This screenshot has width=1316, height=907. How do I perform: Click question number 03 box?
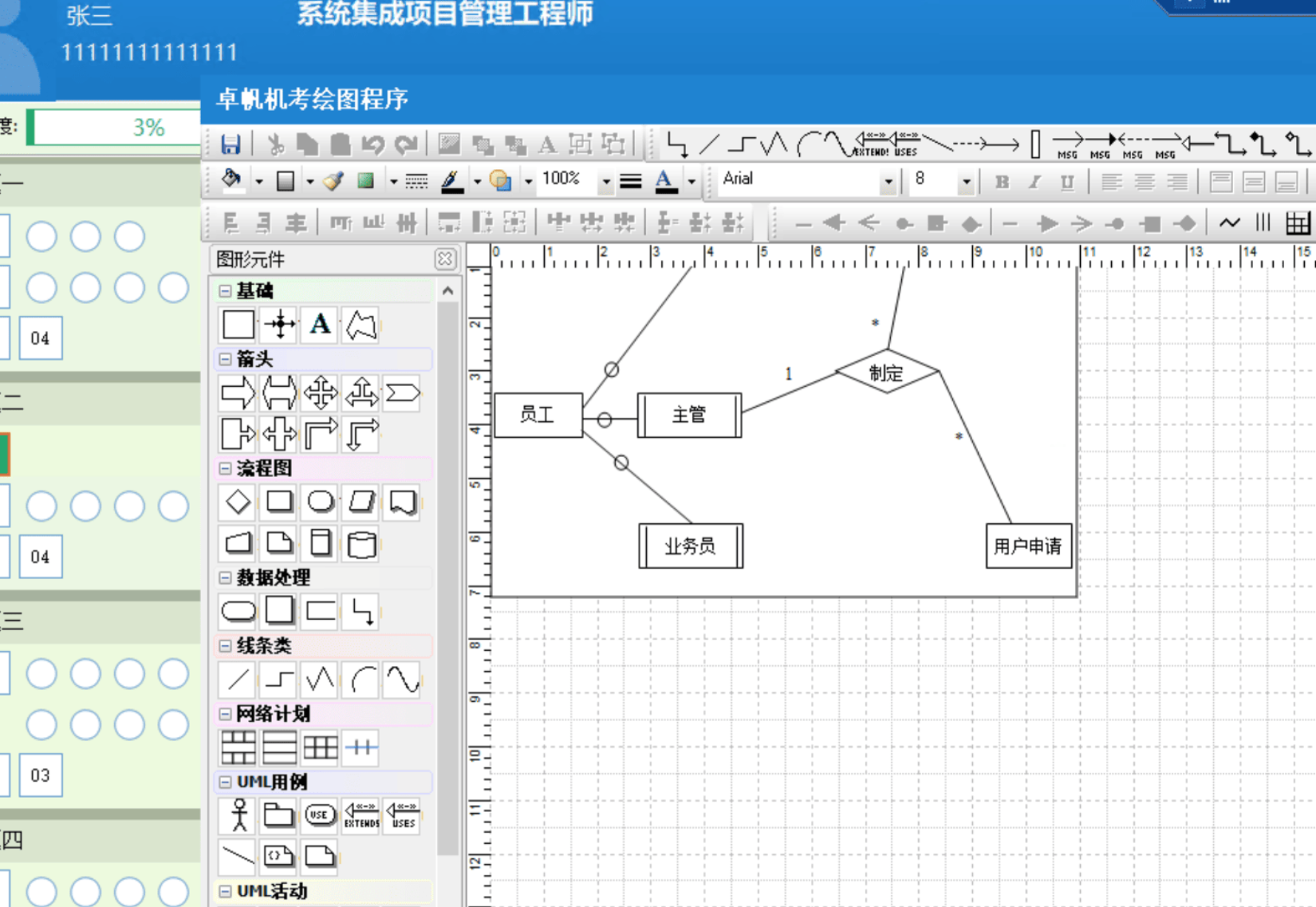[41, 775]
